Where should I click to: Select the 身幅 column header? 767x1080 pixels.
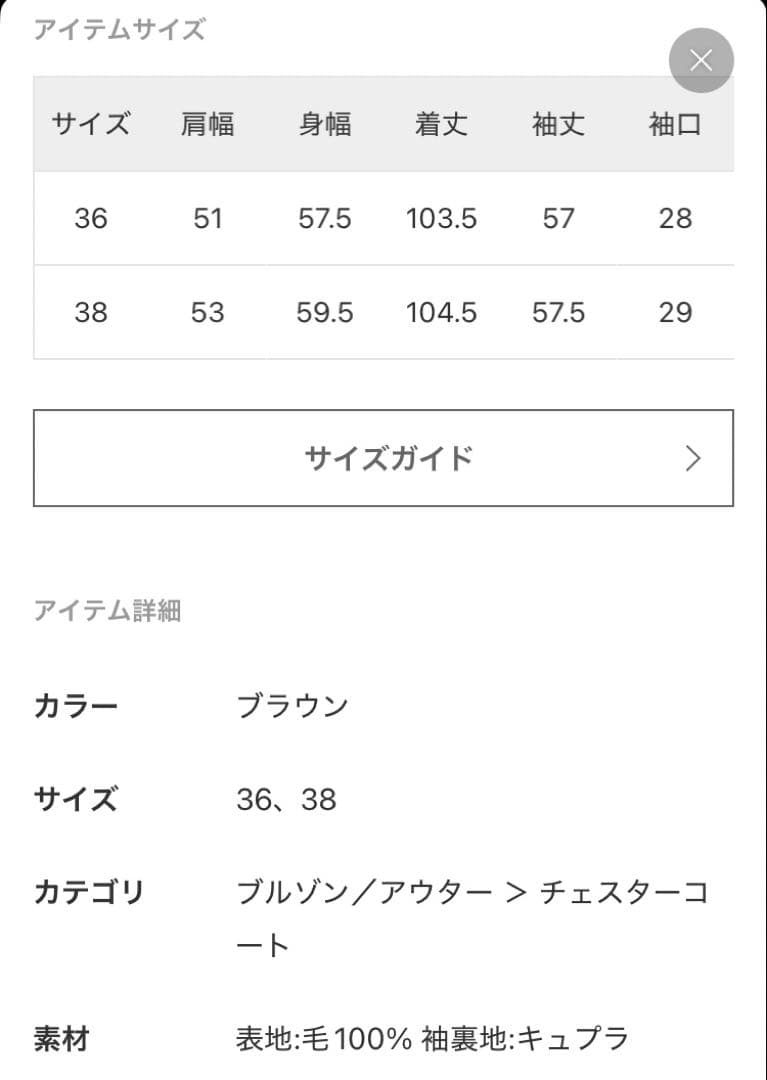click(325, 124)
